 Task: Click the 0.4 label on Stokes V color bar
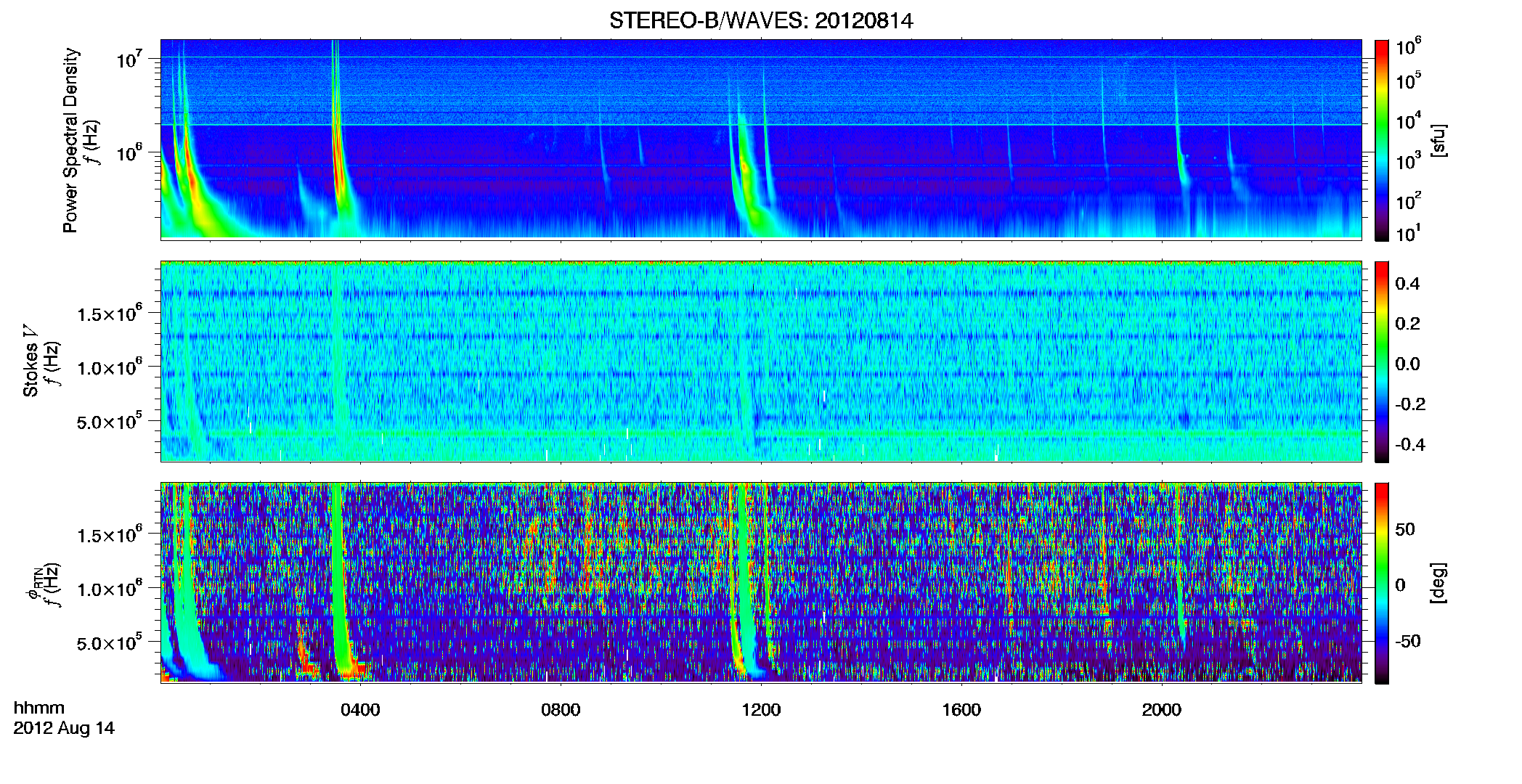click(1407, 284)
